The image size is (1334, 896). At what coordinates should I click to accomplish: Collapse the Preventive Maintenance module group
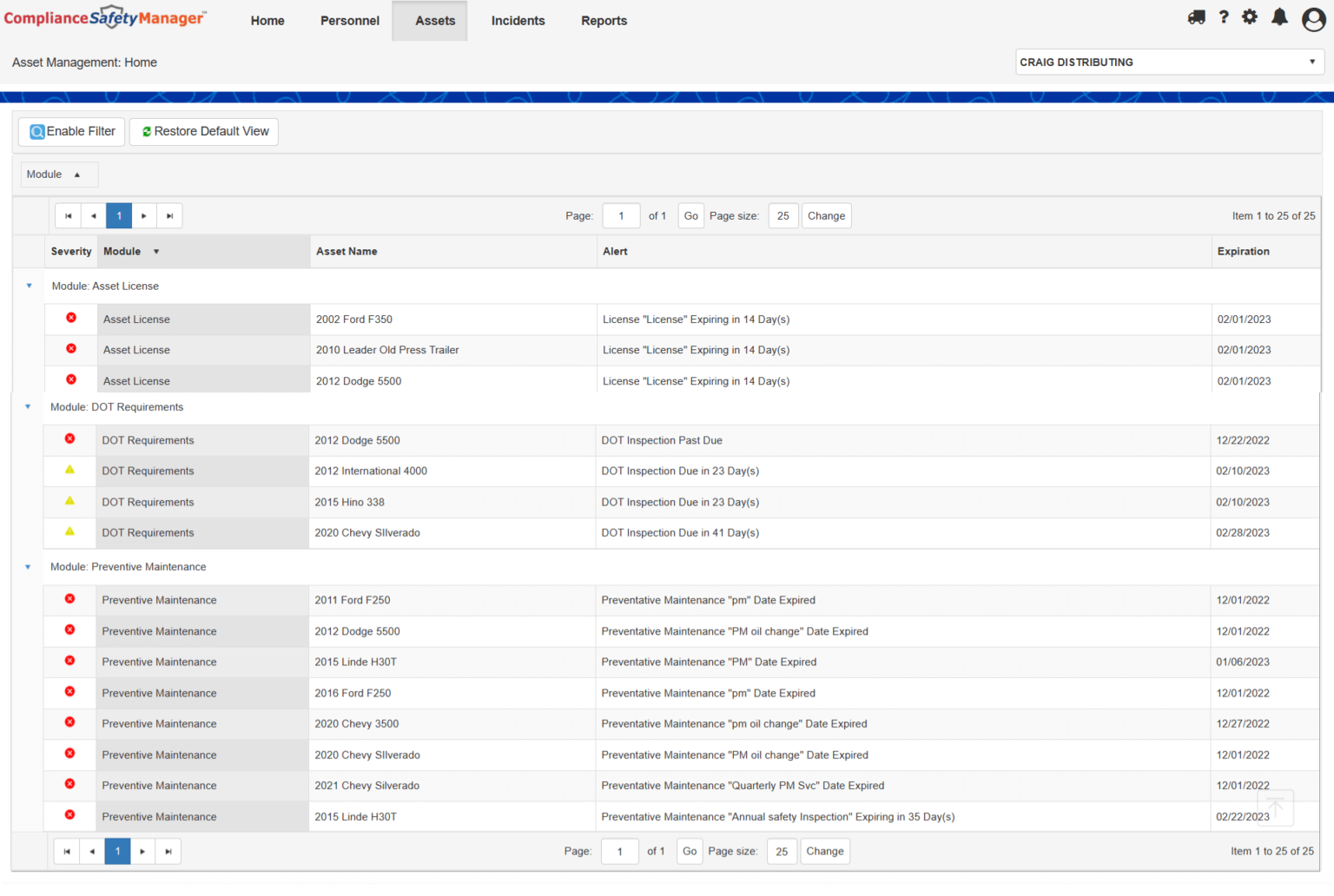tap(28, 567)
